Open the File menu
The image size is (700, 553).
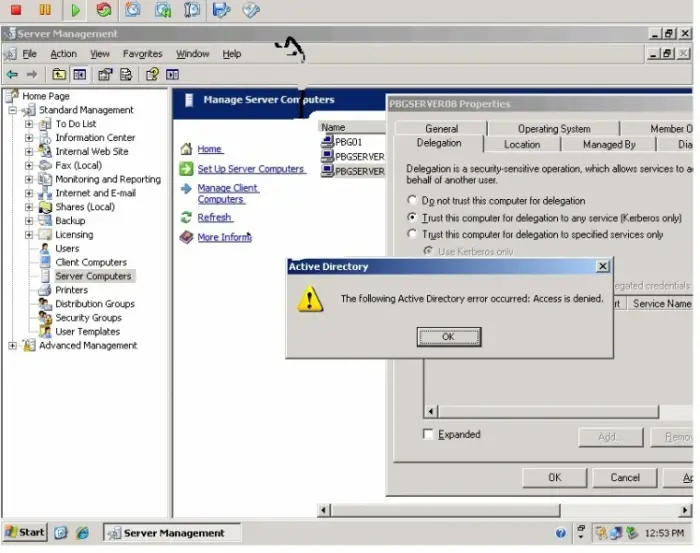point(29,54)
